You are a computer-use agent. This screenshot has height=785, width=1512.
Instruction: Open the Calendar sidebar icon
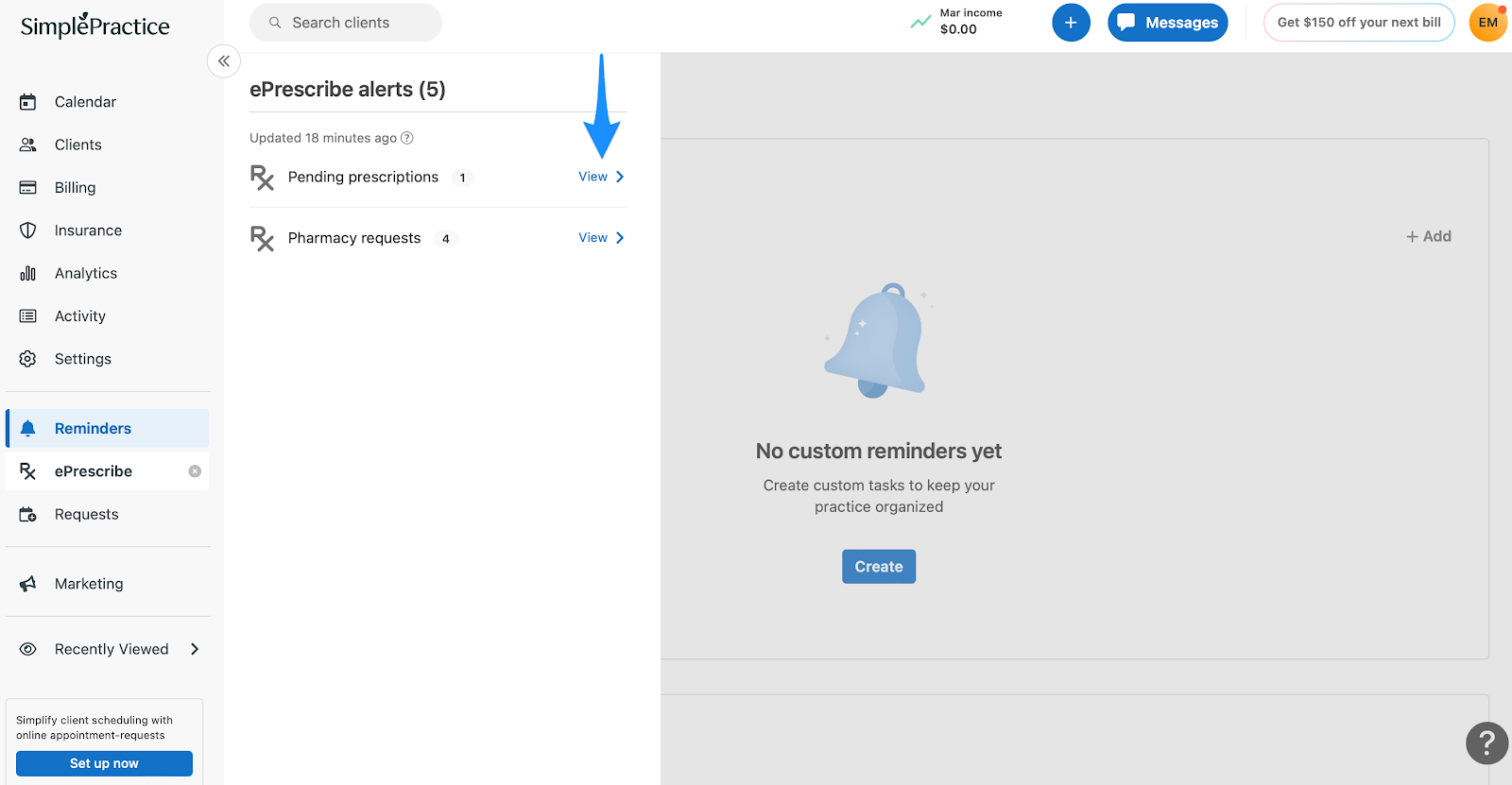(28, 102)
